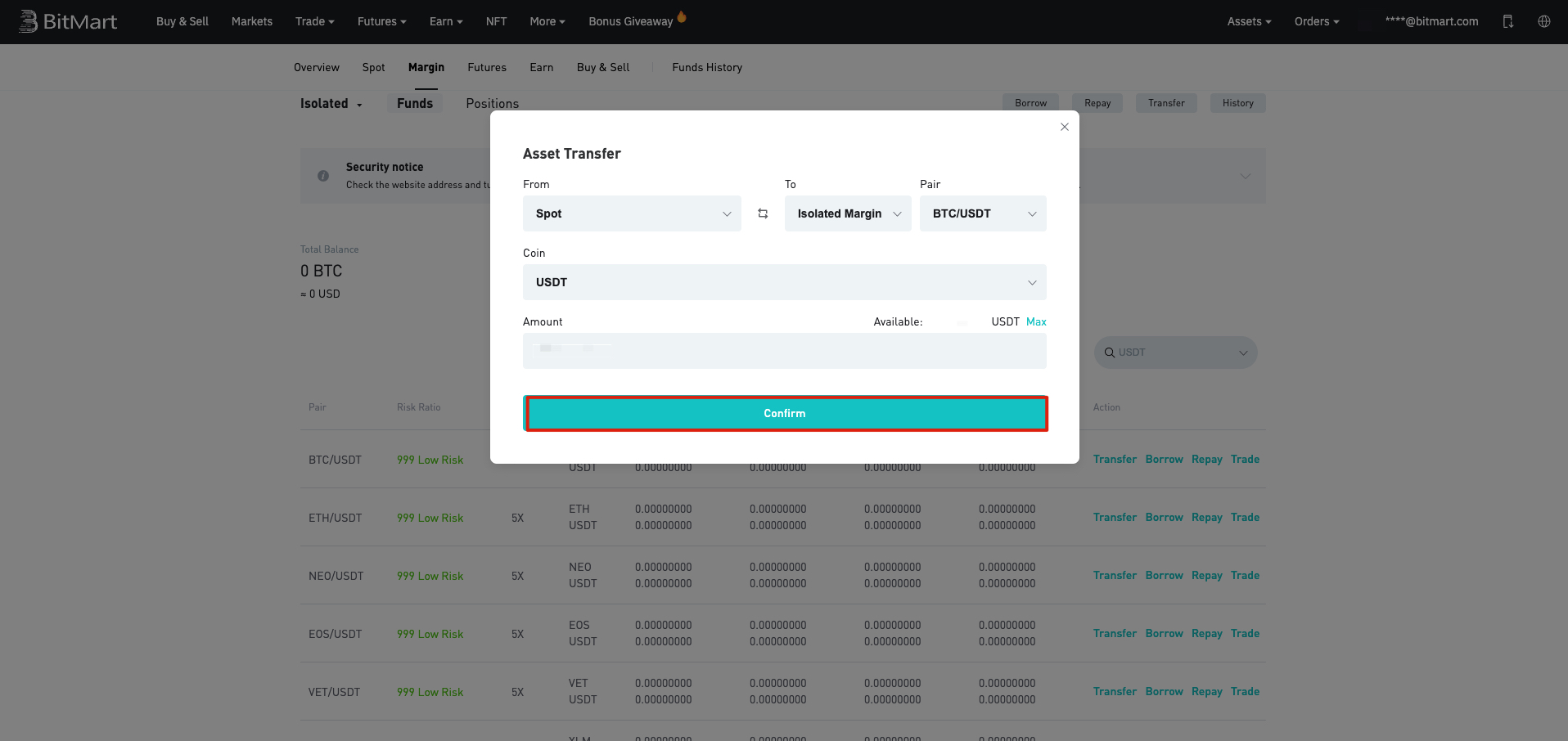Expand the Isolated margin mode selector
Image resolution: width=1568 pixels, height=741 pixels.
tap(331, 104)
